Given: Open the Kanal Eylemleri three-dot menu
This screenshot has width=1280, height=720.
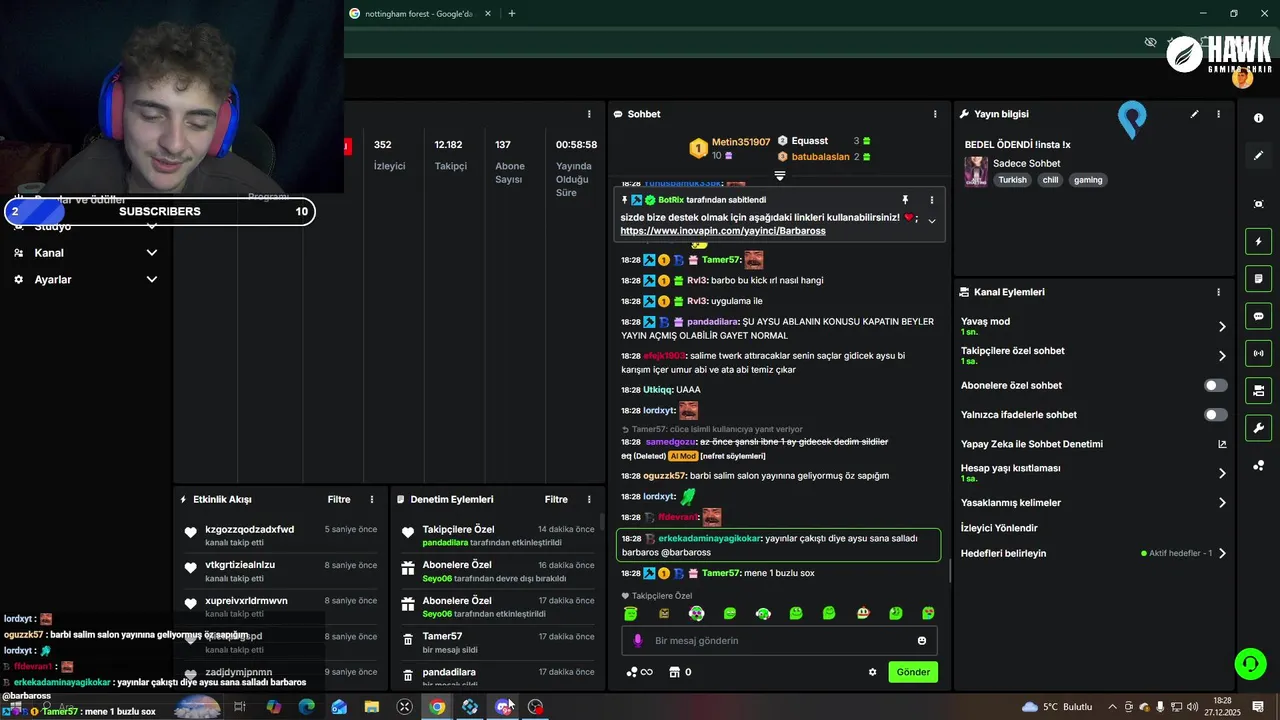Looking at the screenshot, I should click(x=1218, y=292).
